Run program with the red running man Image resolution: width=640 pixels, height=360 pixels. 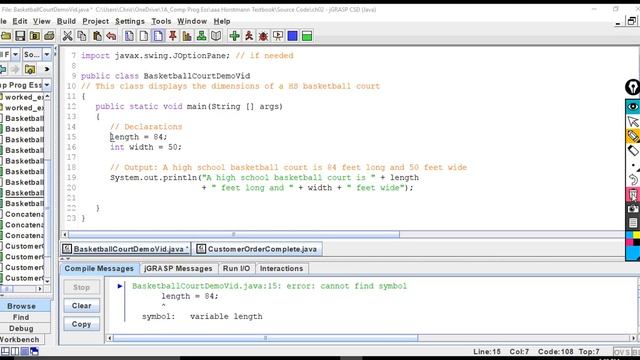click(249, 36)
